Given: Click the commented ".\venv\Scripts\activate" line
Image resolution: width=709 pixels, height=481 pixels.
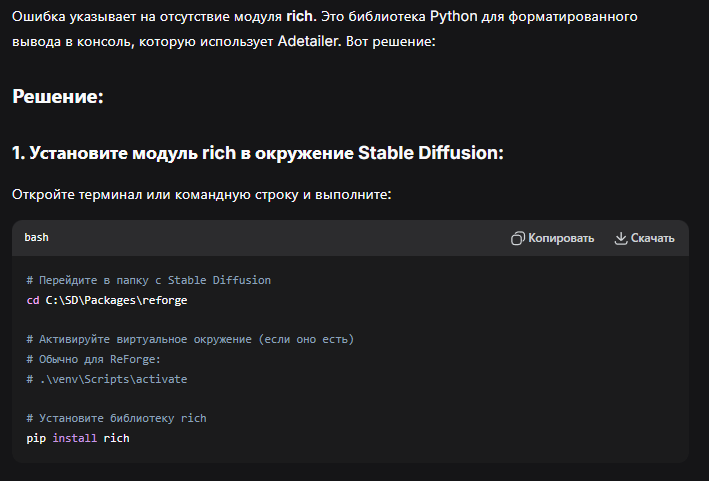Looking at the screenshot, I should click(107, 379).
